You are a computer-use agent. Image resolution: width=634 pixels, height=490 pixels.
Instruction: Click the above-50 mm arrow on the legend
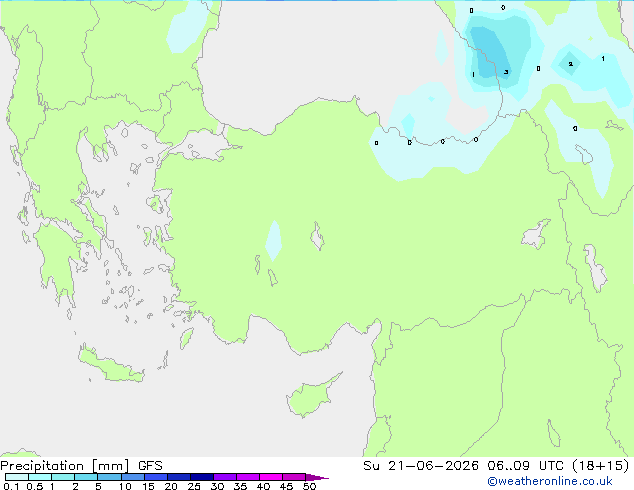tap(317, 477)
